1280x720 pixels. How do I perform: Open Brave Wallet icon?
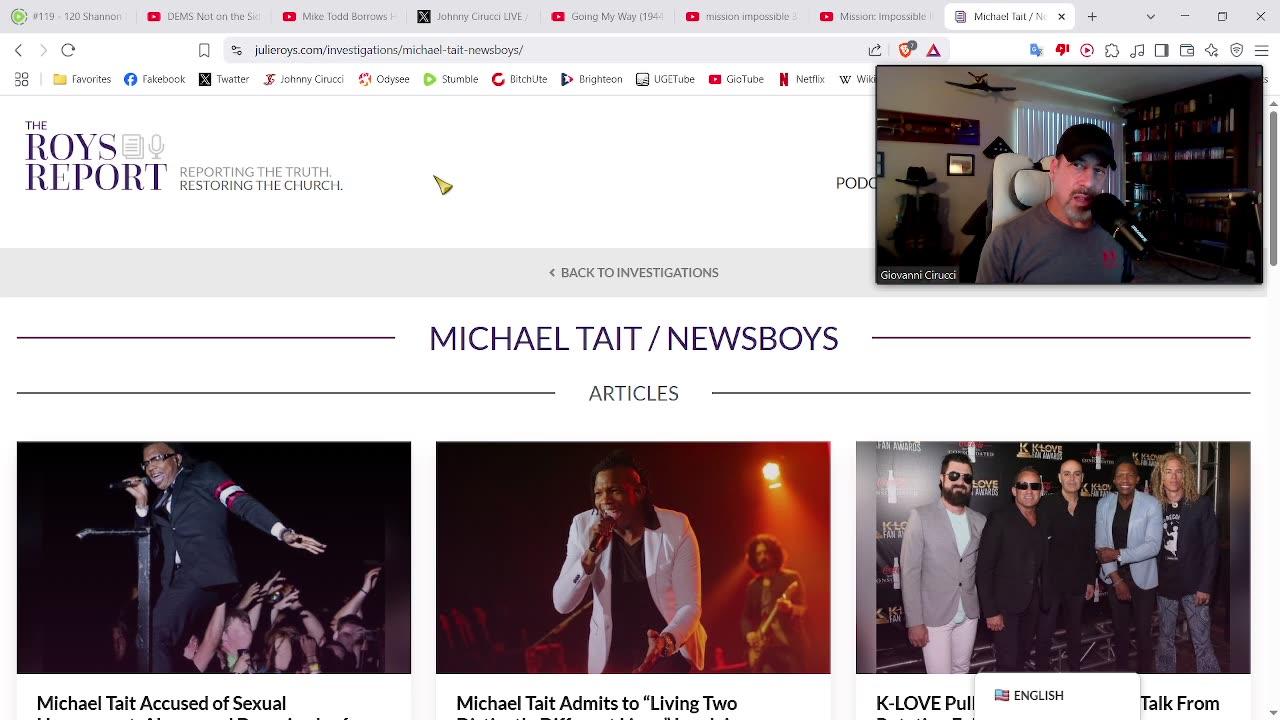1187,50
